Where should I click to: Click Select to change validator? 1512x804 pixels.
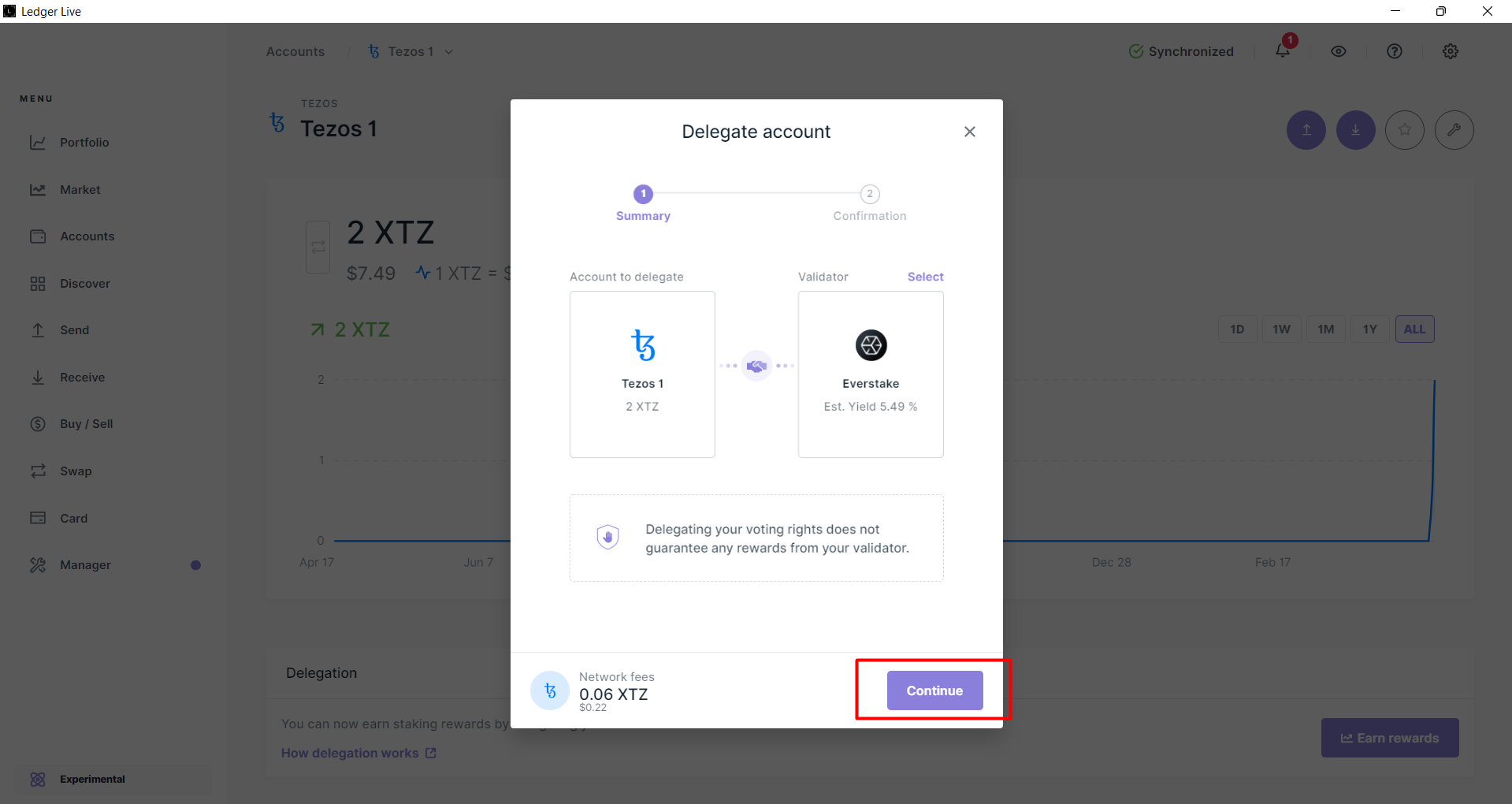(x=925, y=277)
